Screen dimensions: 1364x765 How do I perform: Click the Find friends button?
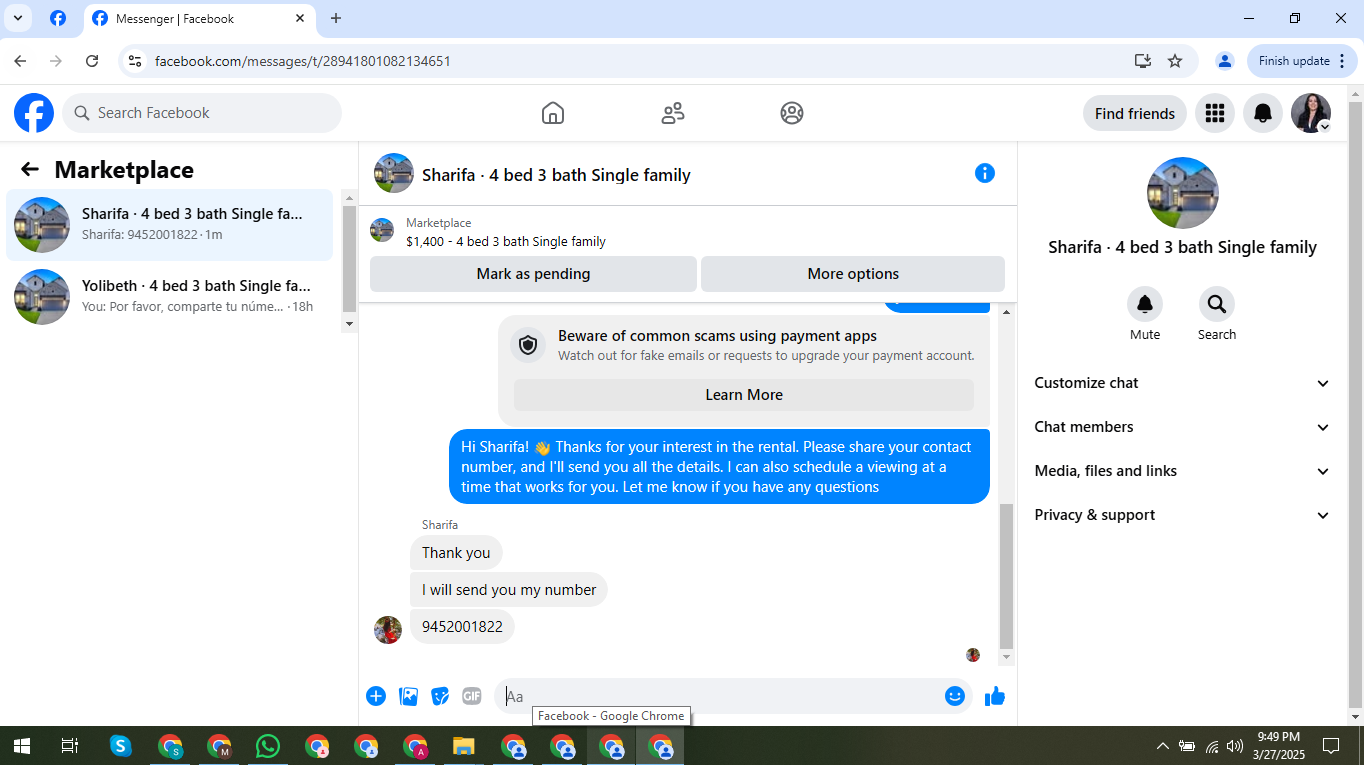click(1135, 113)
